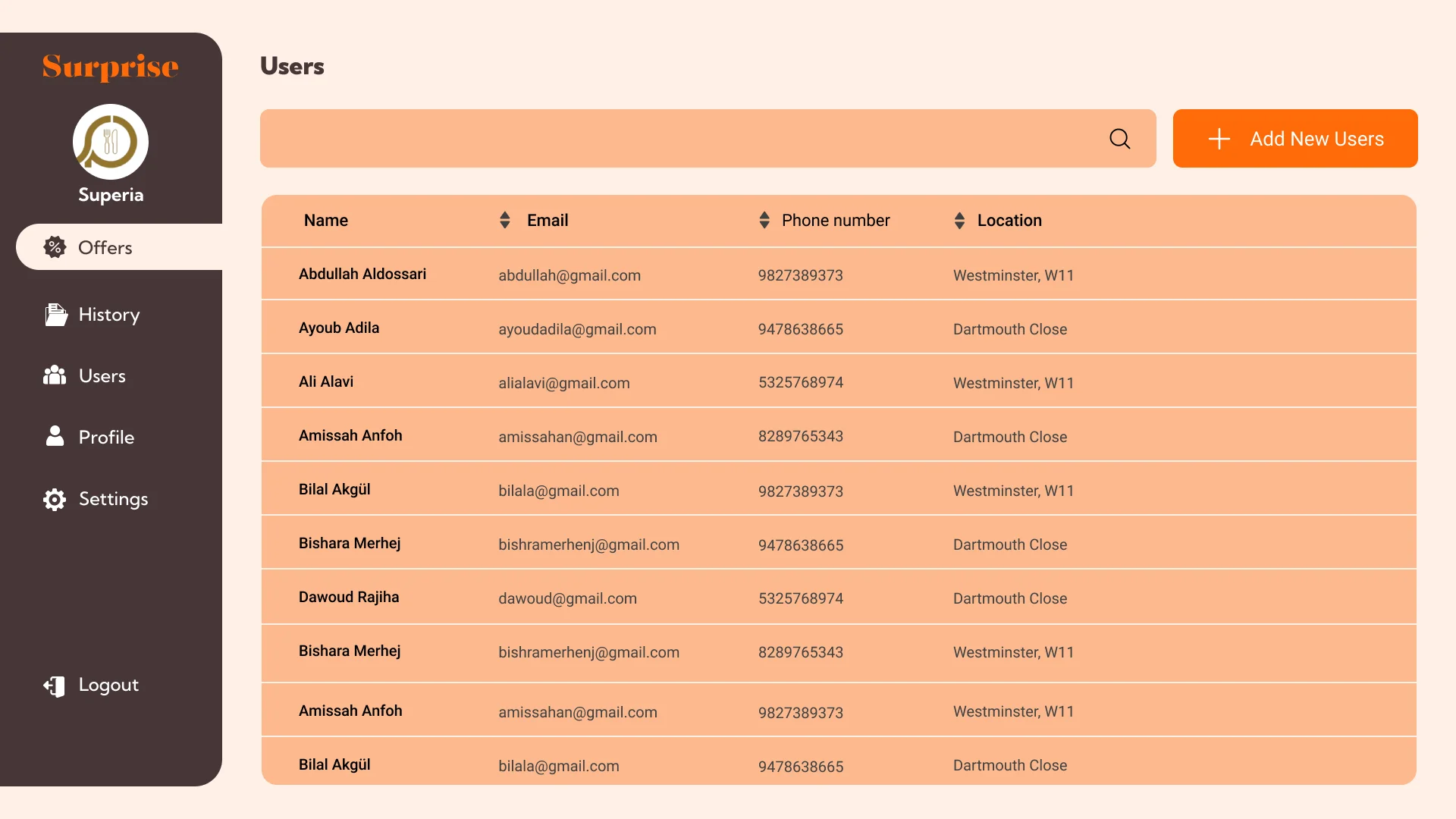Click the Offers percent badge icon

coord(55,247)
